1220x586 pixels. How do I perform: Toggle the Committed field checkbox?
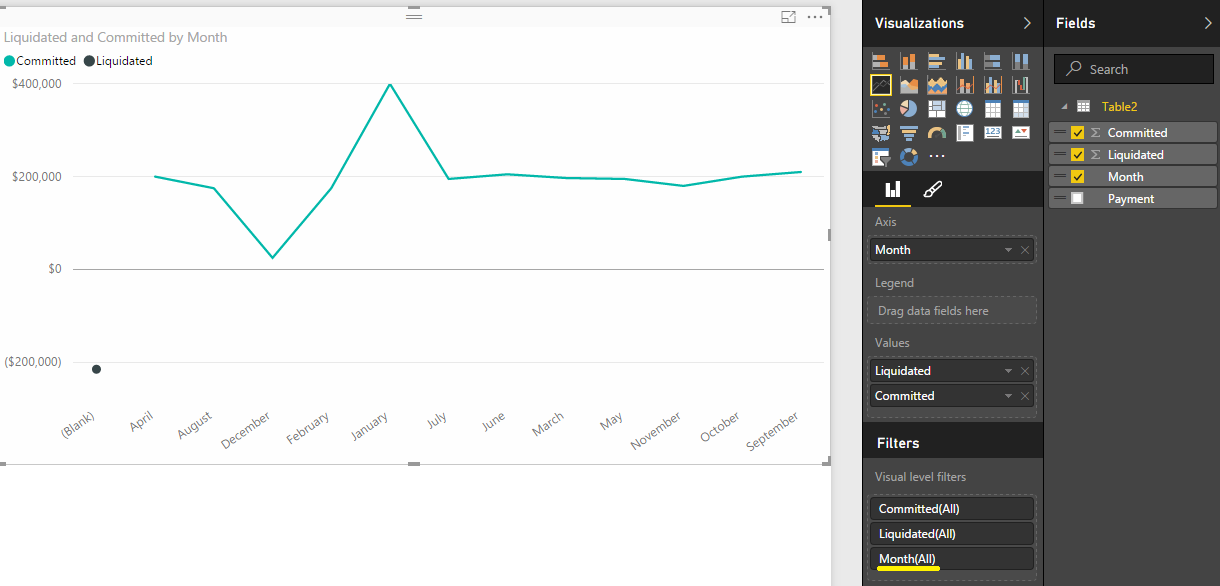1077,133
